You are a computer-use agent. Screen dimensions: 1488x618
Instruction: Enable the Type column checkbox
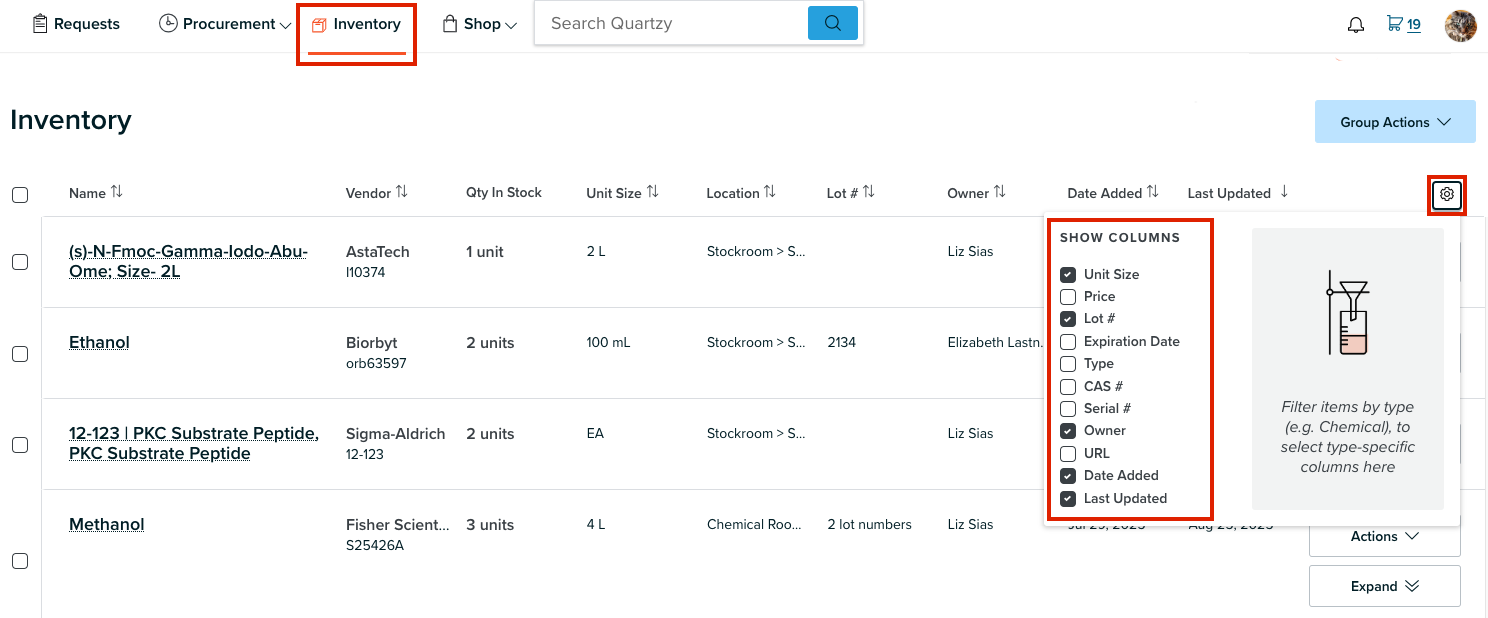(1068, 364)
